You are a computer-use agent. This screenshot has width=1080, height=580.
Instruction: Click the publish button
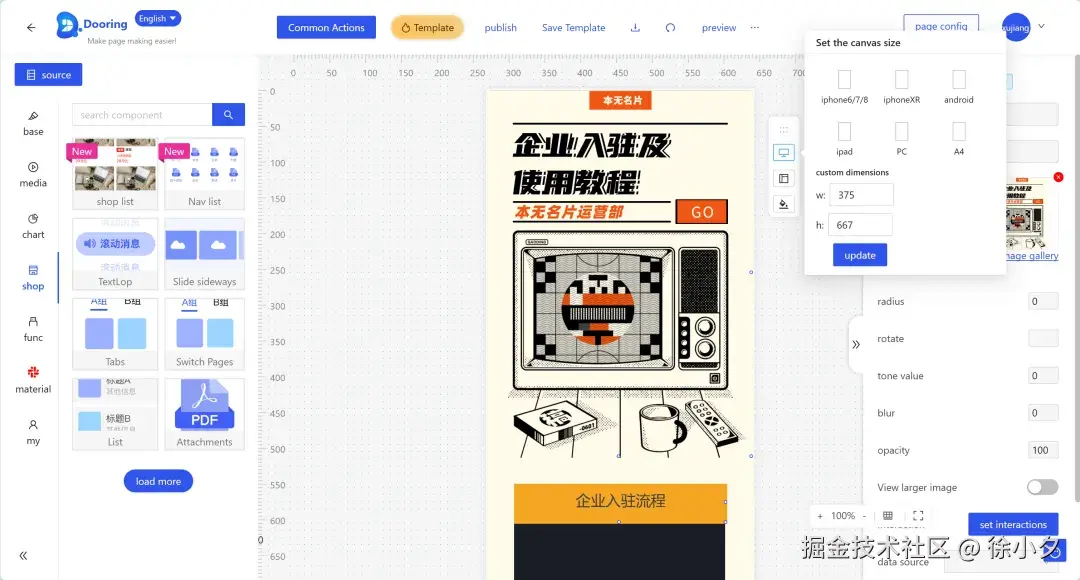500,28
